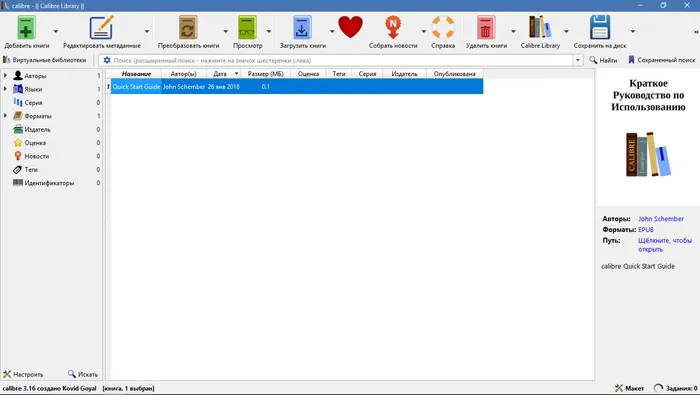Sort by Название column header
Viewport: 700px width, 395px height.
(x=136, y=74)
